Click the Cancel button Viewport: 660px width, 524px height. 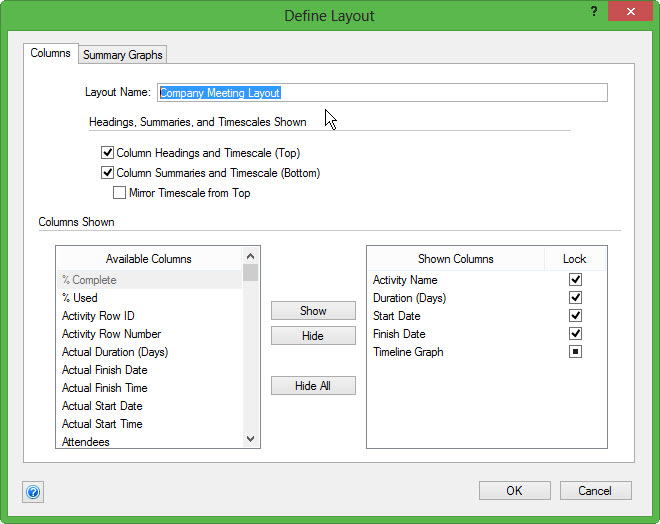(x=595, y=491)
